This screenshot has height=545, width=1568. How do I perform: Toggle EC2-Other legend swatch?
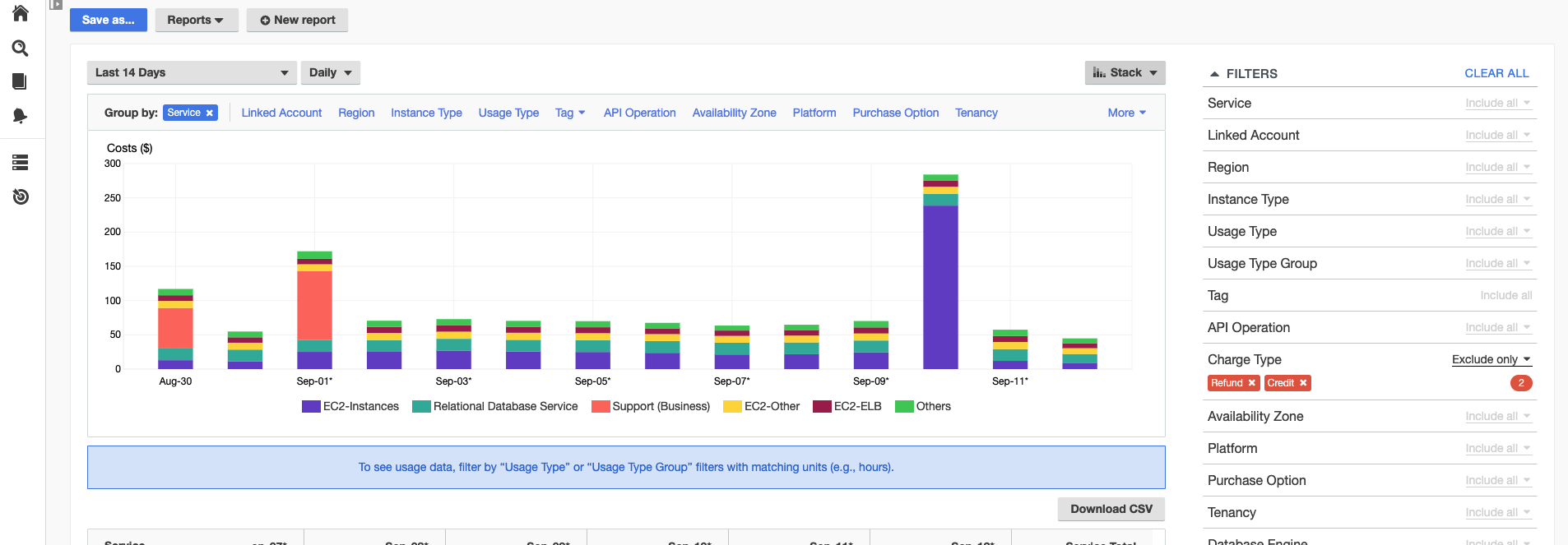pos(732,407)
